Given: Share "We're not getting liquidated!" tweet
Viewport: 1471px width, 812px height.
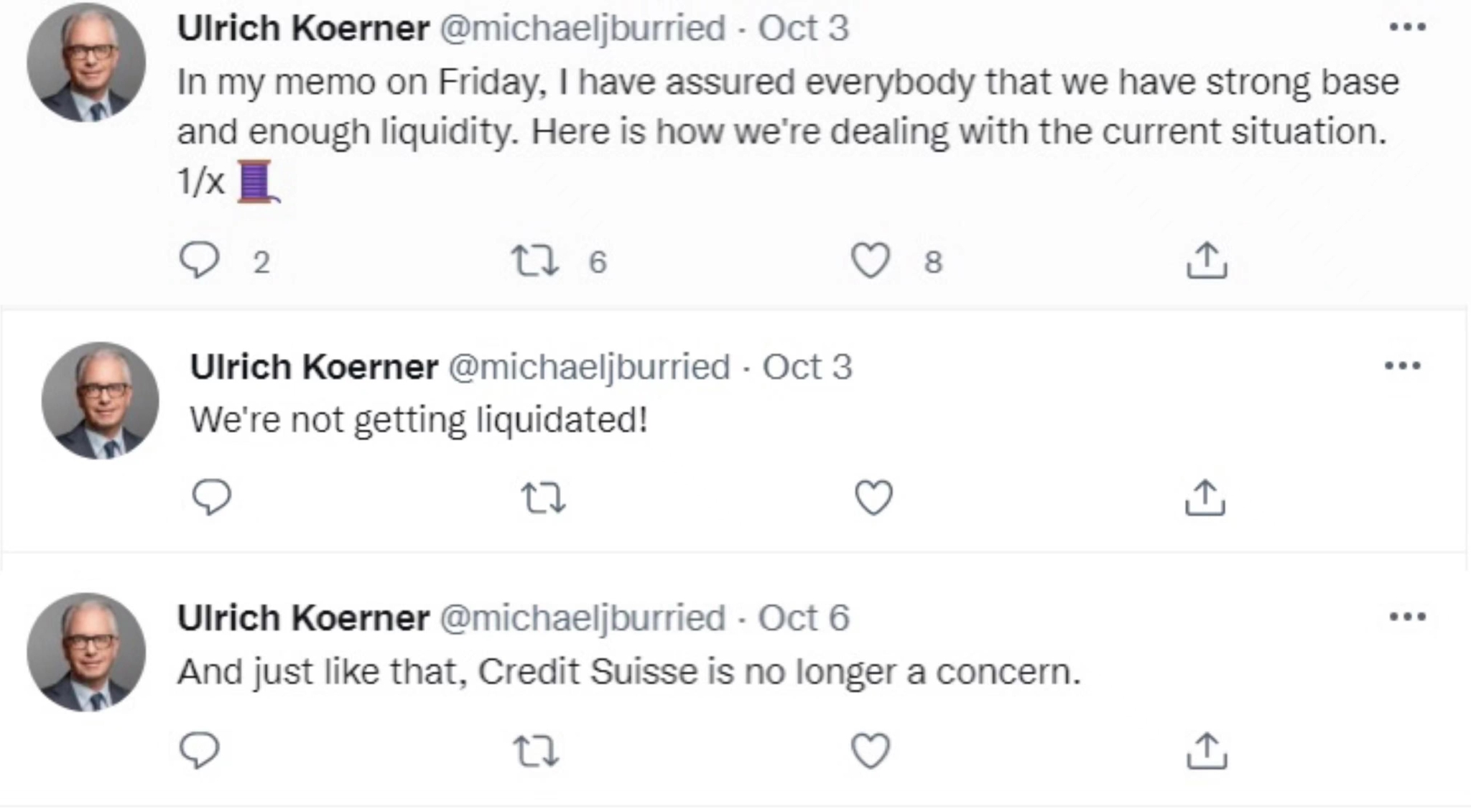Looking at the screenshot, I should [x=1205, y=498].
